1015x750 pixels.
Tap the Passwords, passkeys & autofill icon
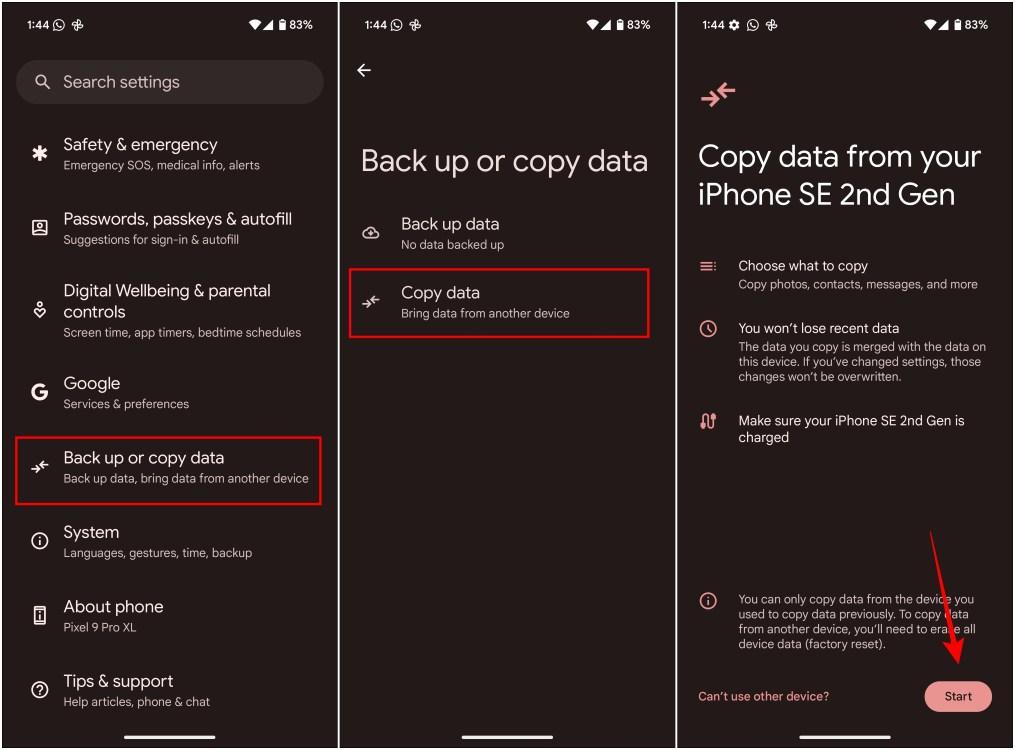(x=39, y=228)
